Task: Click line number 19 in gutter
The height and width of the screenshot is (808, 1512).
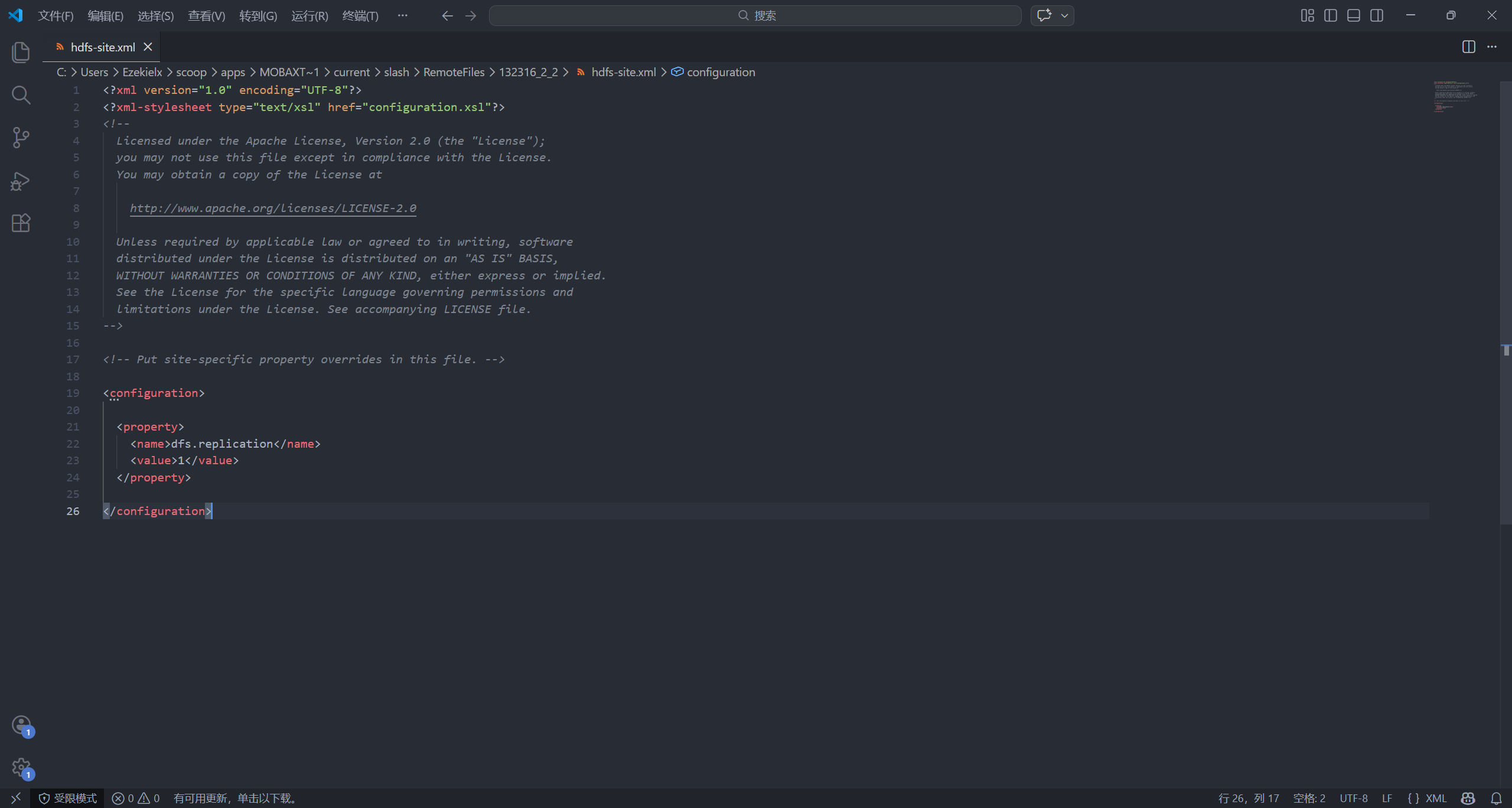Action: [73, 393]
